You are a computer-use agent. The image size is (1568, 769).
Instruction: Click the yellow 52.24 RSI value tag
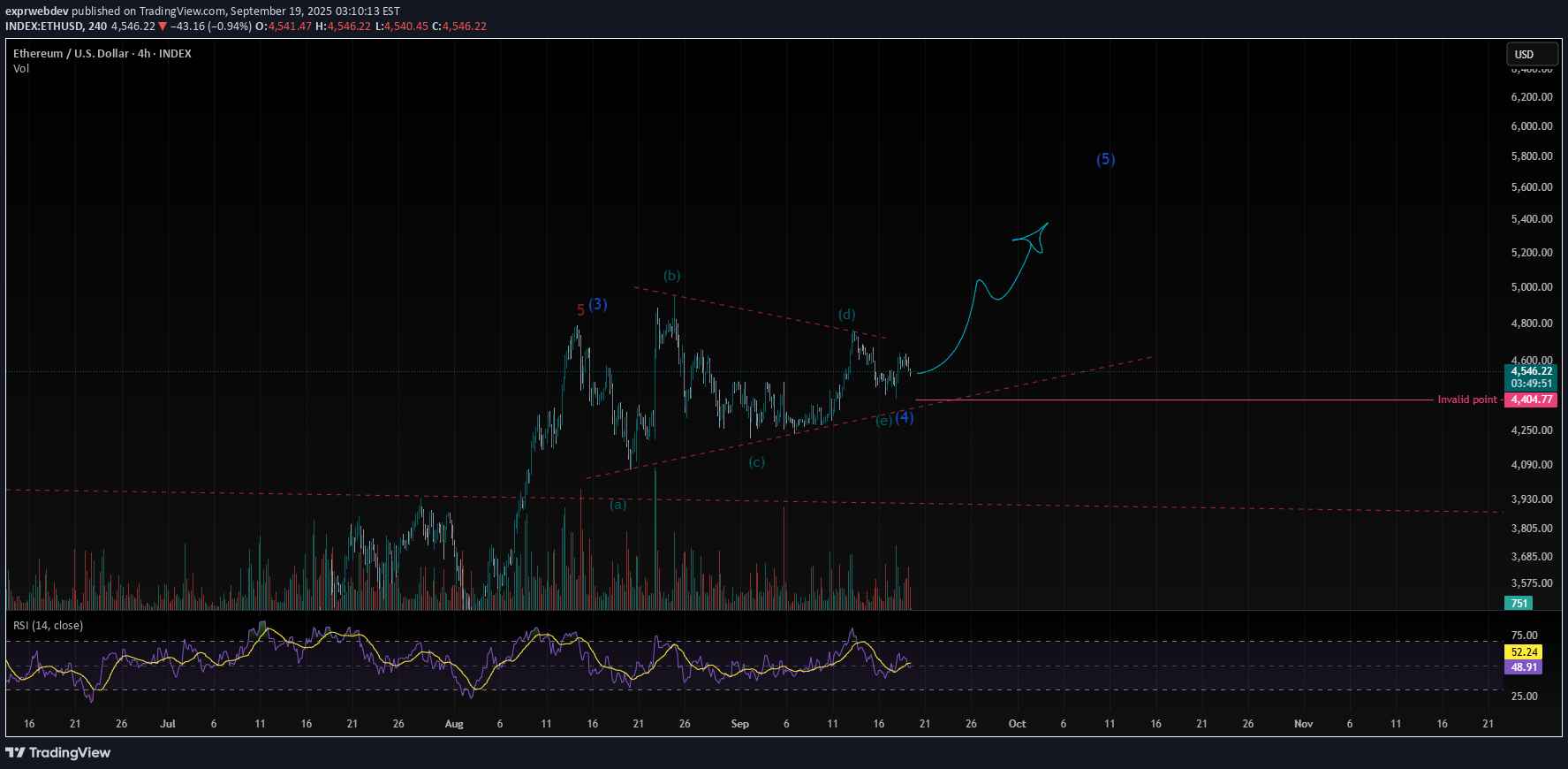click(x=1523, y=652)
